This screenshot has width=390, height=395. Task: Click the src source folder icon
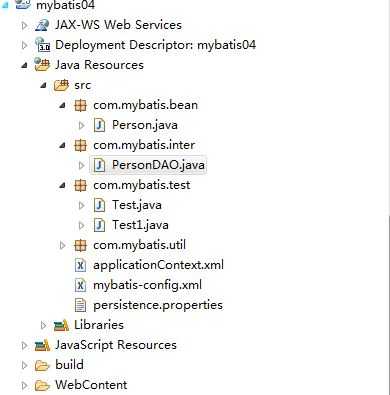pos(61,85)
